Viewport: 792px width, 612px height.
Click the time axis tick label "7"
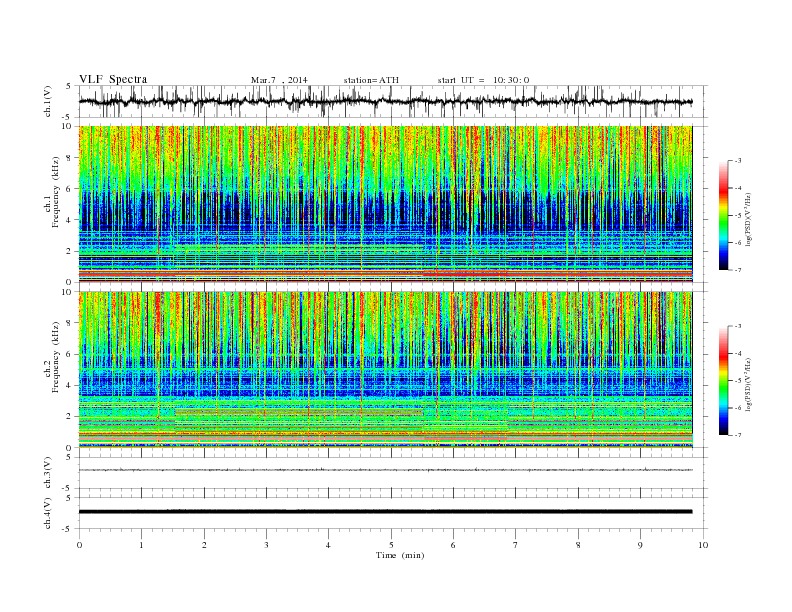516,545
